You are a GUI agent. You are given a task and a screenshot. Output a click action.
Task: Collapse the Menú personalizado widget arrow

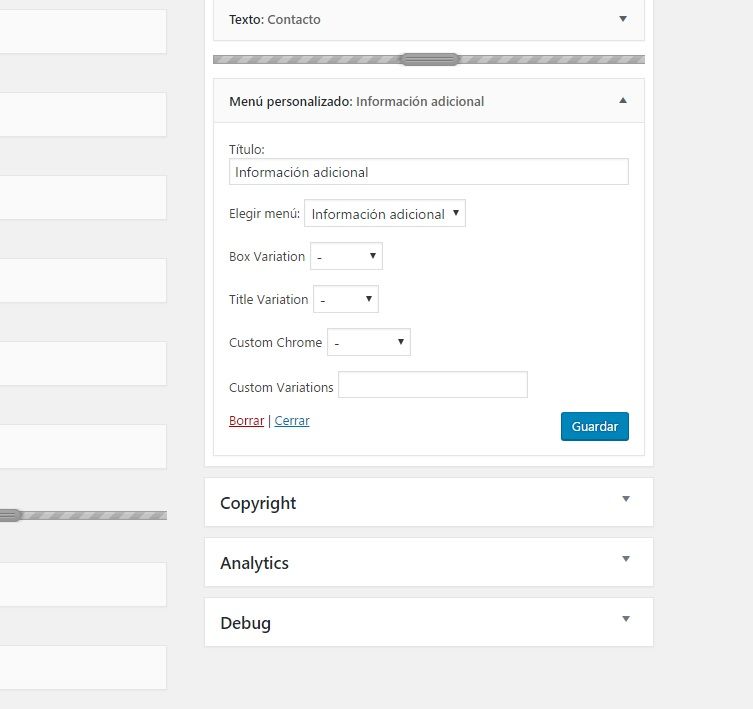pyautogui.click(x=623, y=100)
